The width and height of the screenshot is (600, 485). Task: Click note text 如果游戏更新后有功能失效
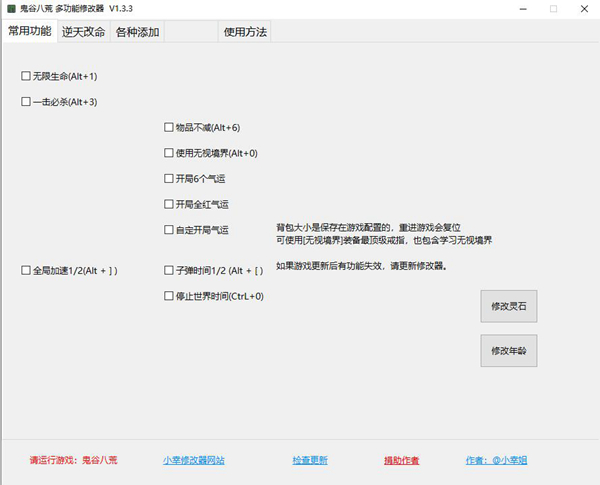click(329, 266)
